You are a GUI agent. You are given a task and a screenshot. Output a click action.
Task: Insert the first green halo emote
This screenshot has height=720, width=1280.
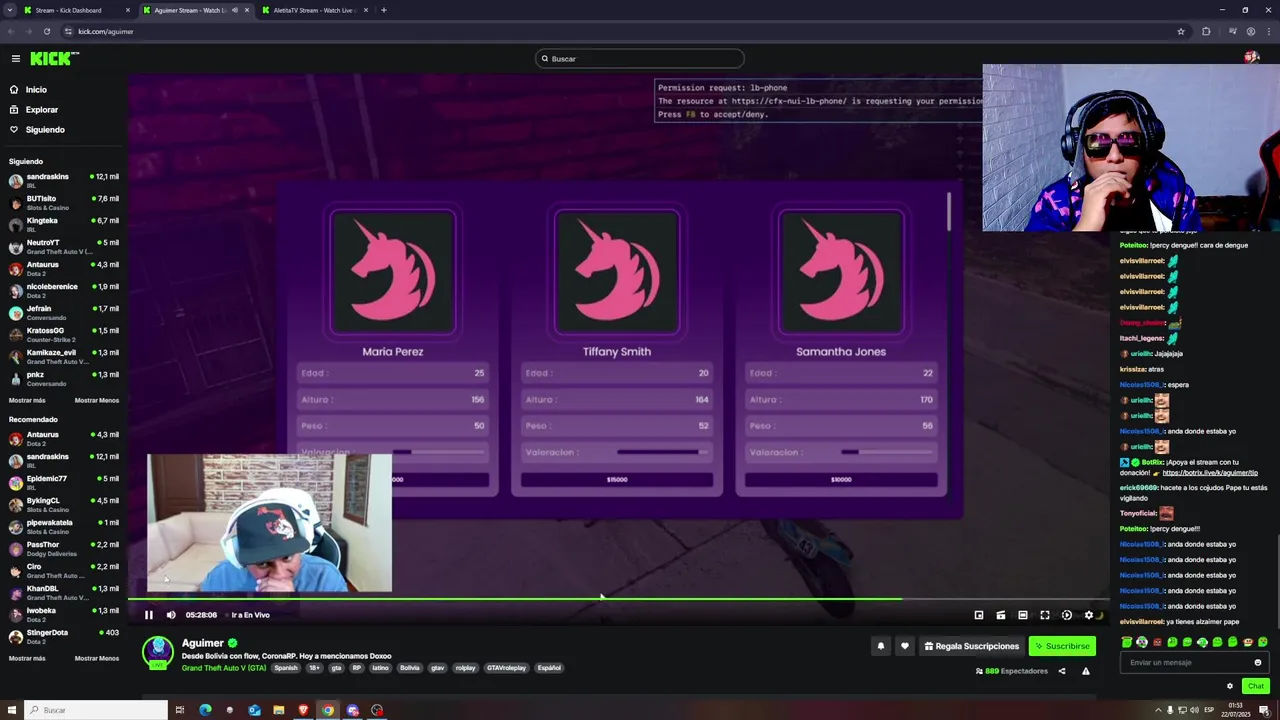coord(1127,642)
